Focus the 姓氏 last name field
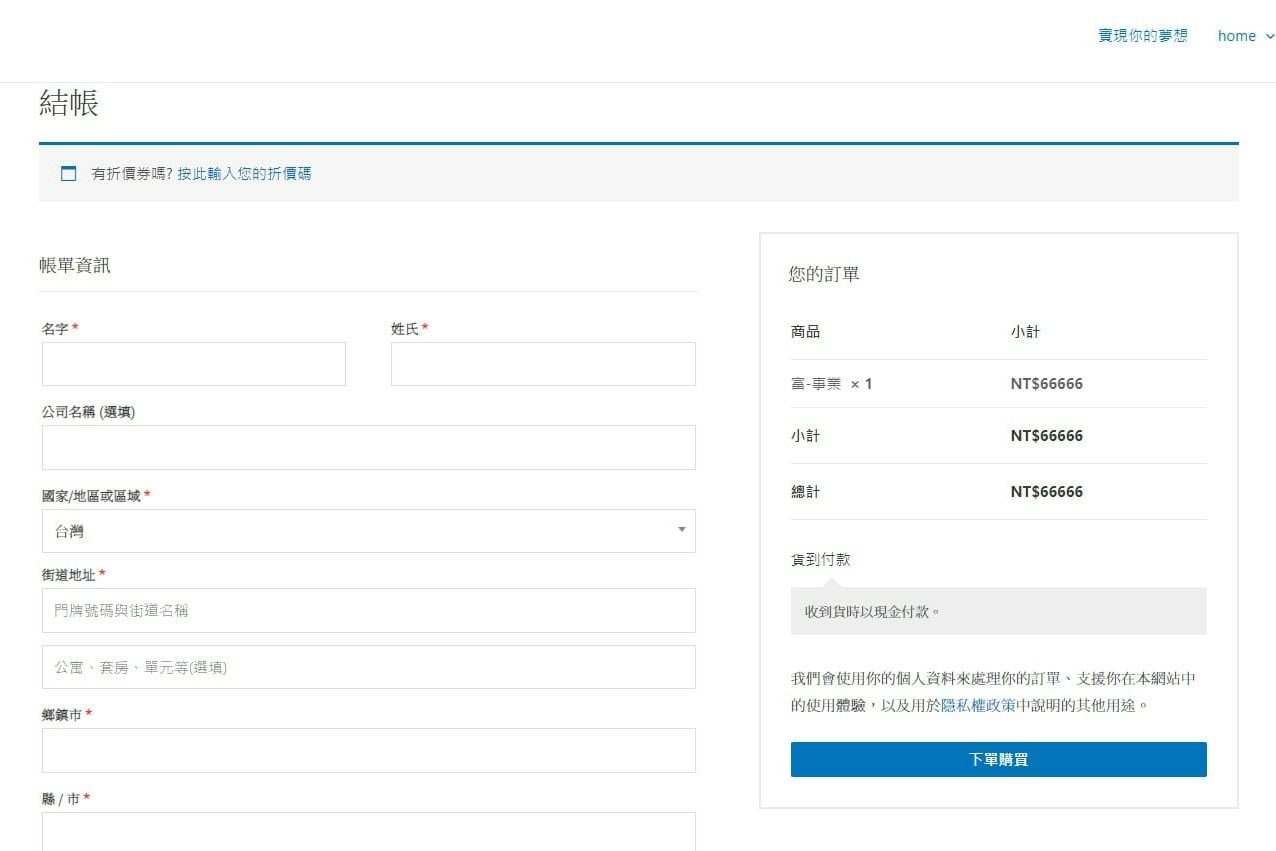This screenshot has height=851, width=1276. pos(542,364)
